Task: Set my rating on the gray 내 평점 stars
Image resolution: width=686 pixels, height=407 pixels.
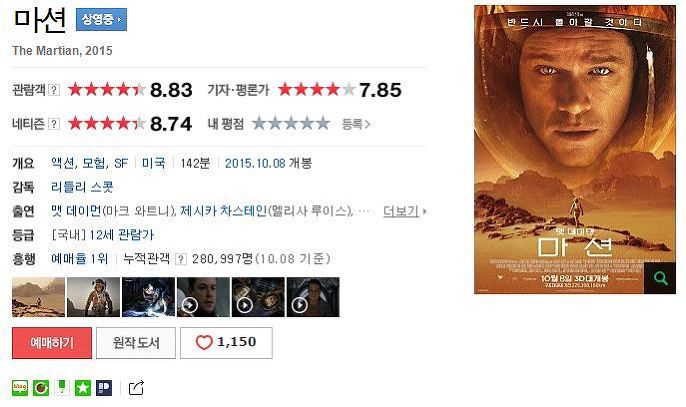Action: click(291, 124)
